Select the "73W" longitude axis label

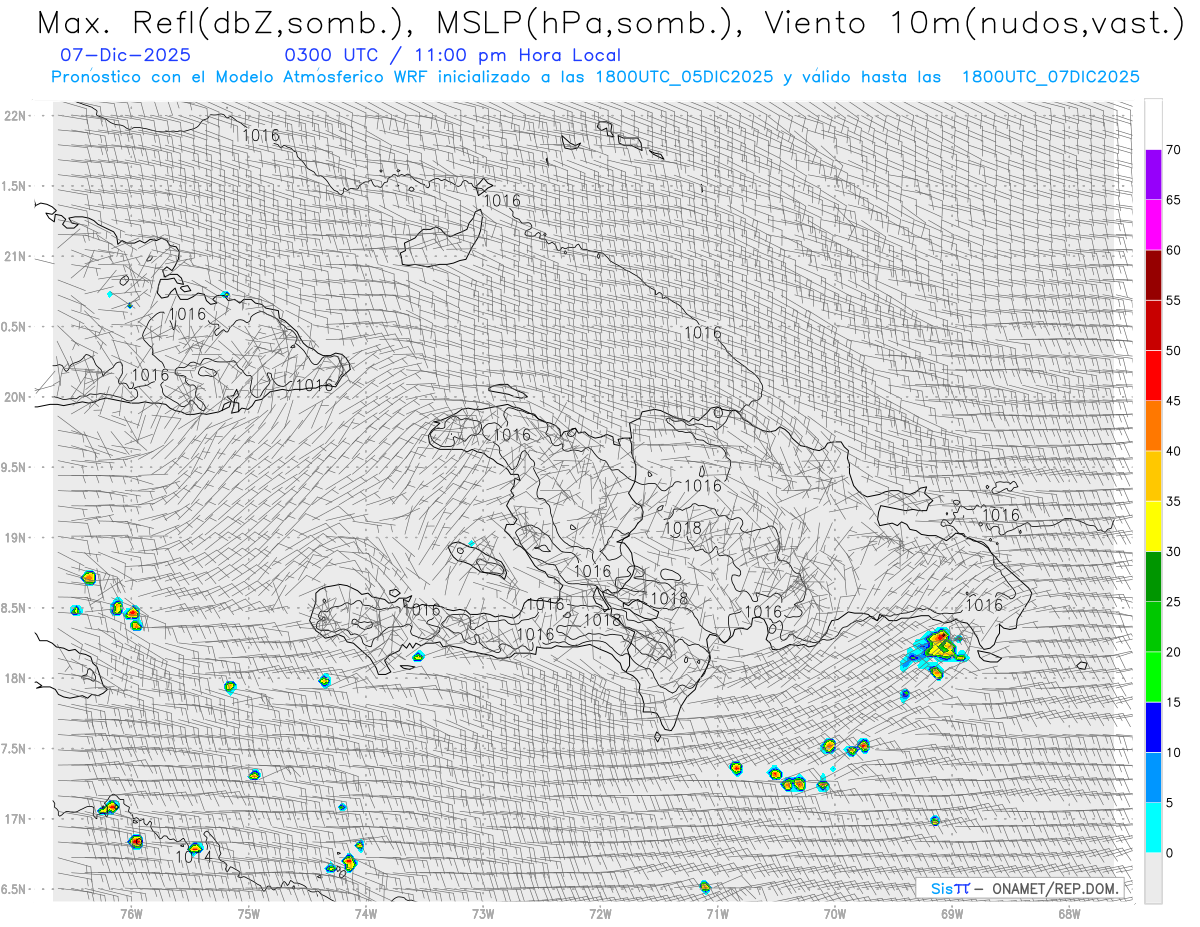click(x=483, y=913)
